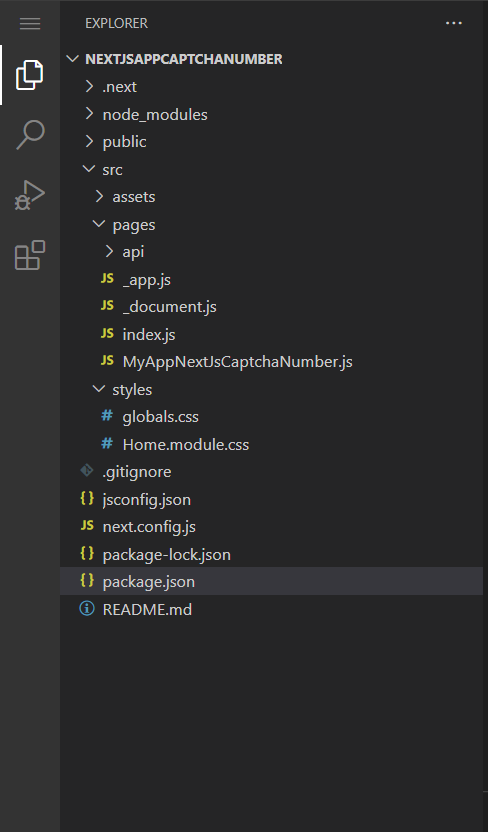This screenshot has height=832, width=488.
Task: Open the MyAppNextJsCaptchaNumber.js file
Action: click(237, 362)
